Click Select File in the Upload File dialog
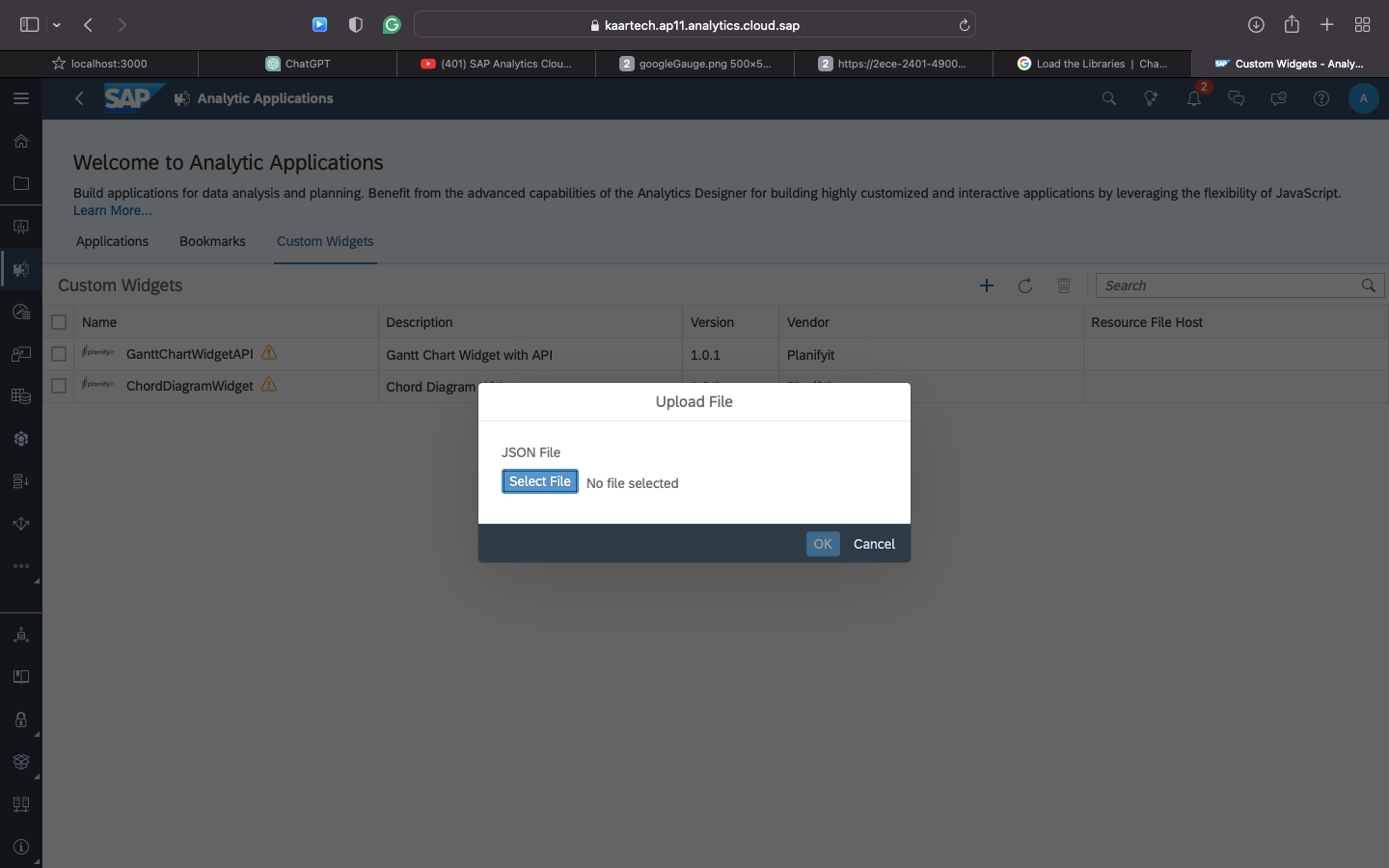The height and width of the screenshot is (868, 1389). [539, 481]
